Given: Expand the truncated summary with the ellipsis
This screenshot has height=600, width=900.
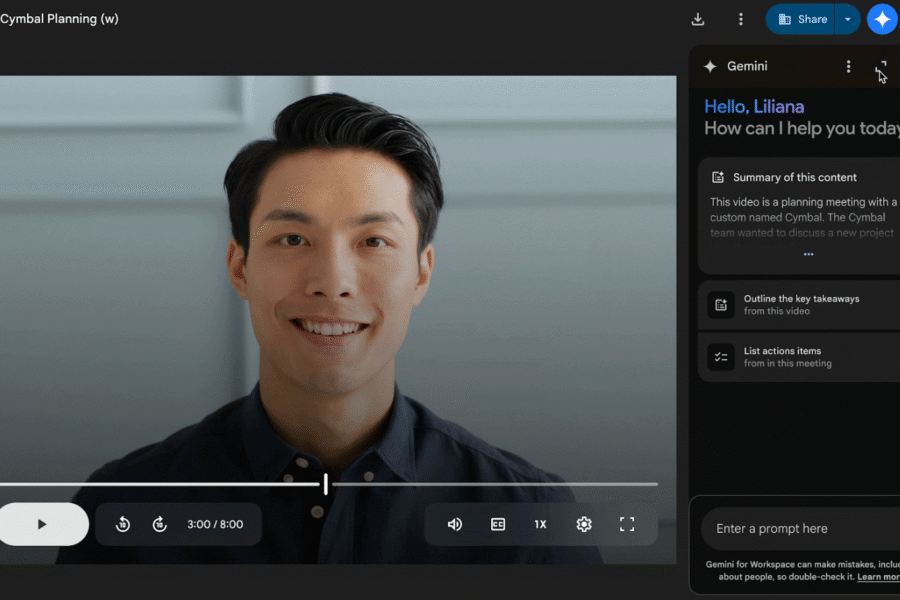Looking at the screenshot, I should click(x=806, y=254).
